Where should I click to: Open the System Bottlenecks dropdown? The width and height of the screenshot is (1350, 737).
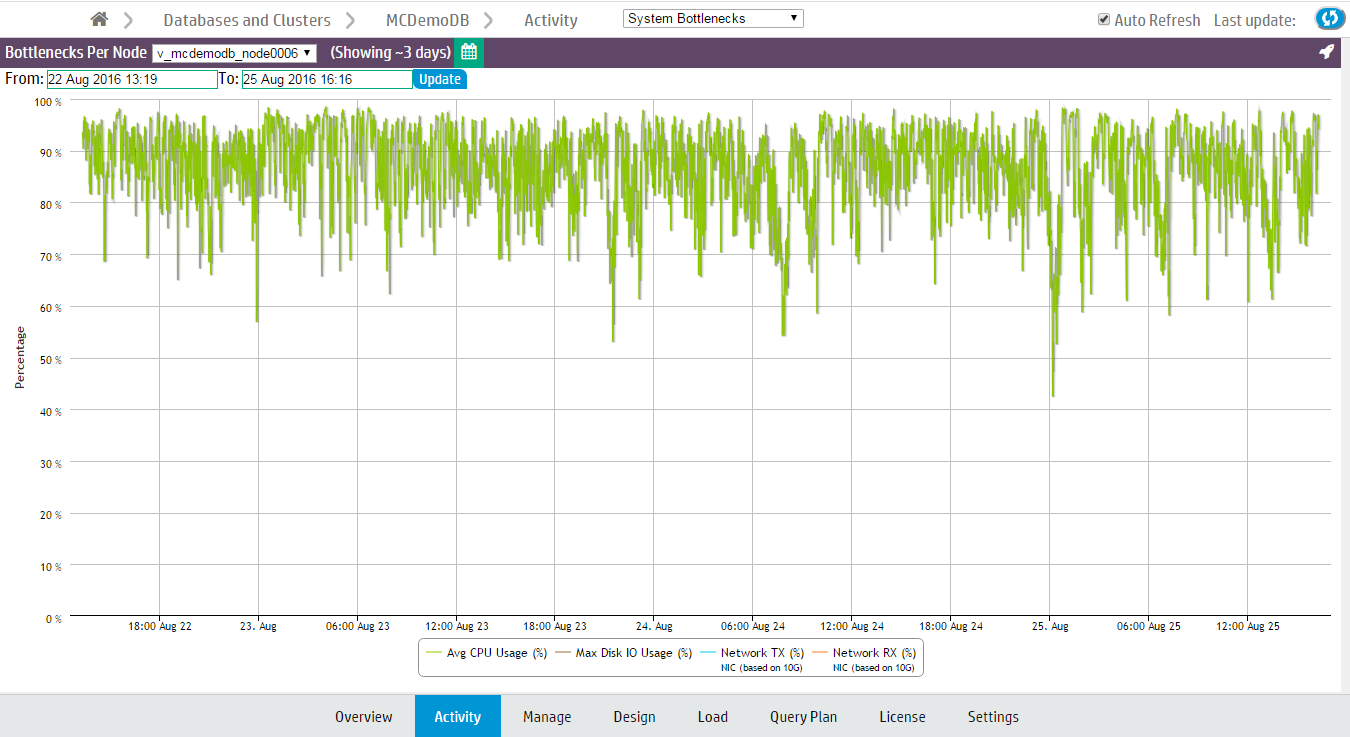pos(713,18)
